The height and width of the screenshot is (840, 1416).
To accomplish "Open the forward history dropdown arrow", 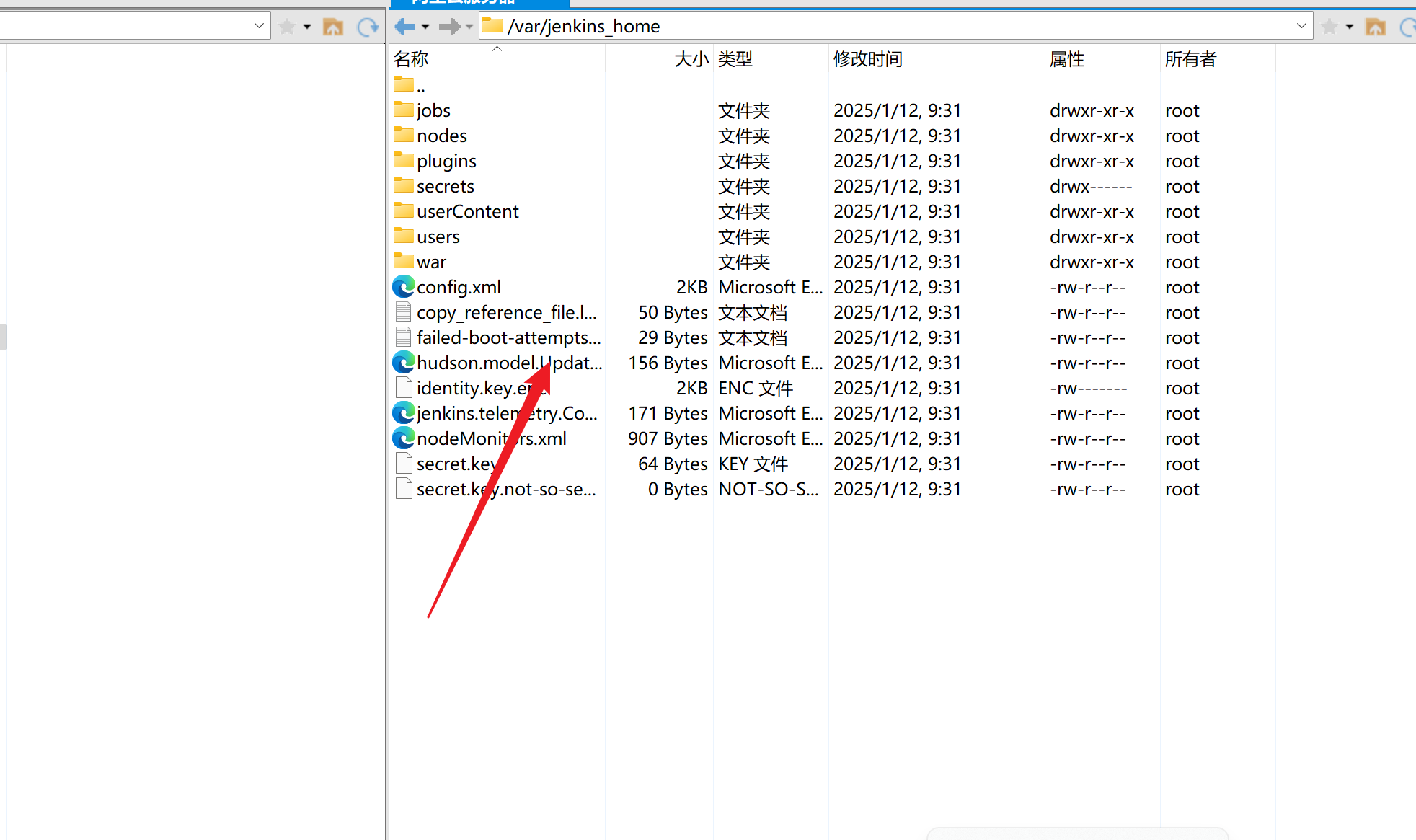I will point(469,27).
